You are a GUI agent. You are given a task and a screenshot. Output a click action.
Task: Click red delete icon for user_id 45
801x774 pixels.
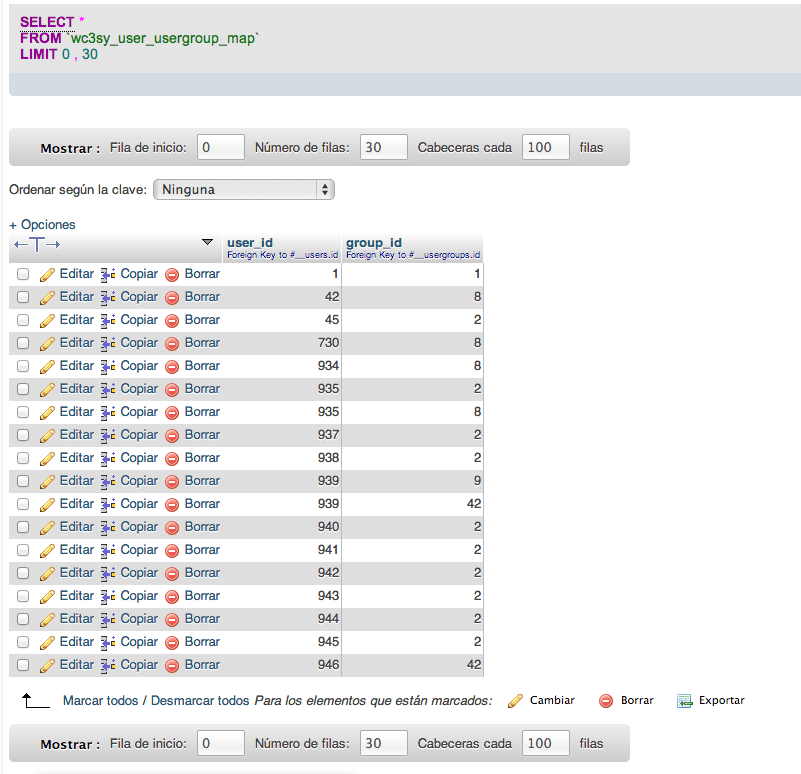tap(172, 320)
